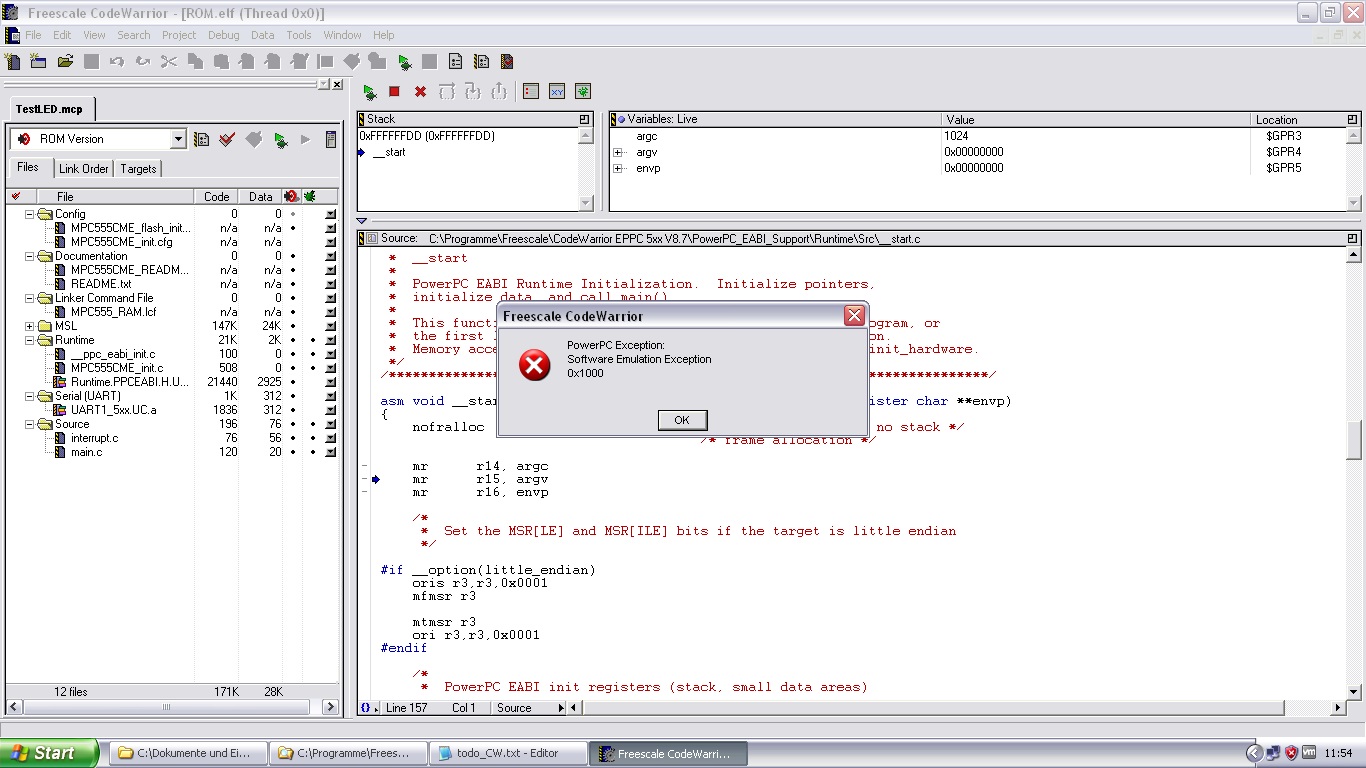Screen dimensions: 1366x768
Task: Click the Stack pane scroll down arrow
Action: (586, 203)
